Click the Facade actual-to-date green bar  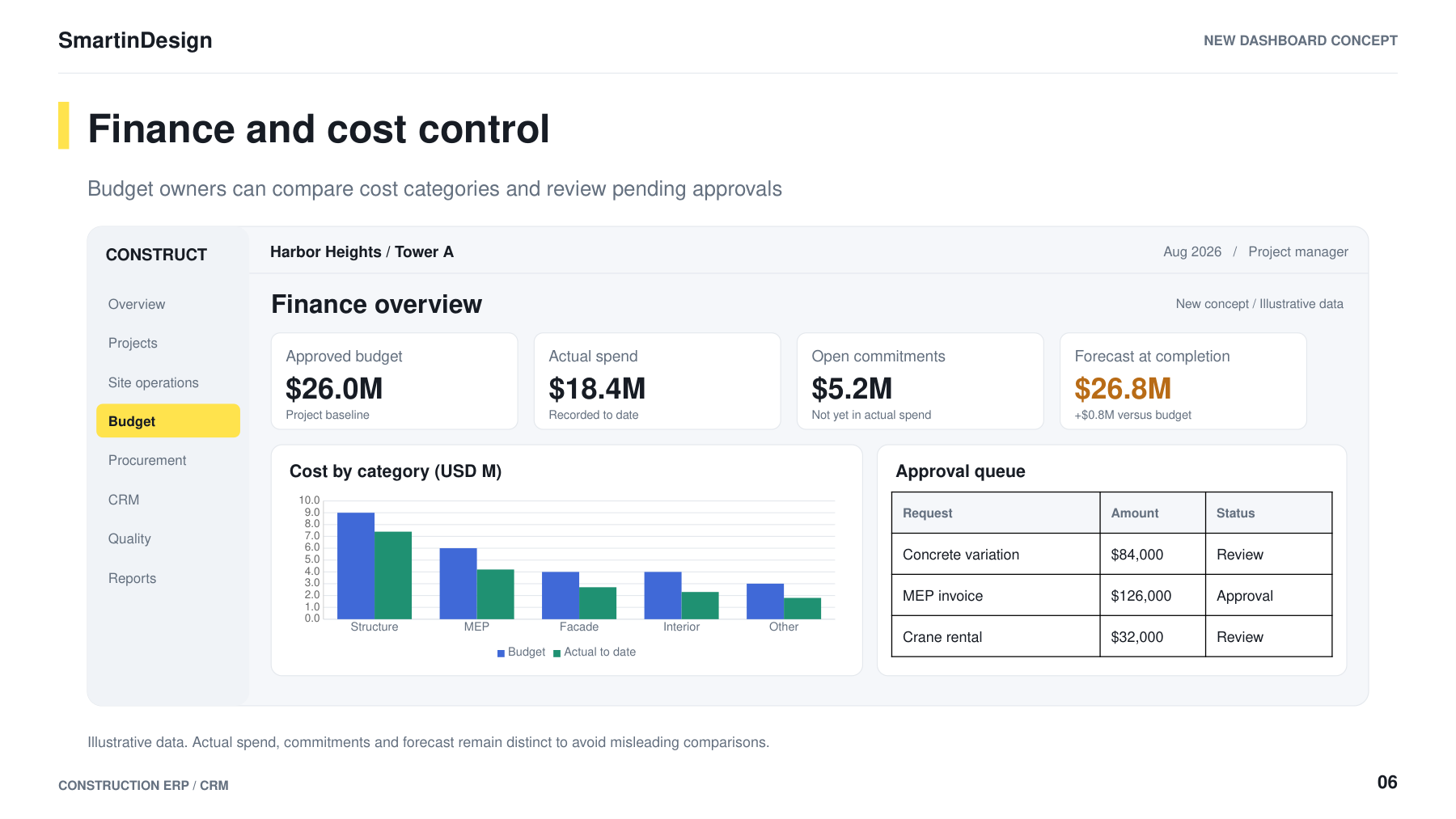click(598, 603)
